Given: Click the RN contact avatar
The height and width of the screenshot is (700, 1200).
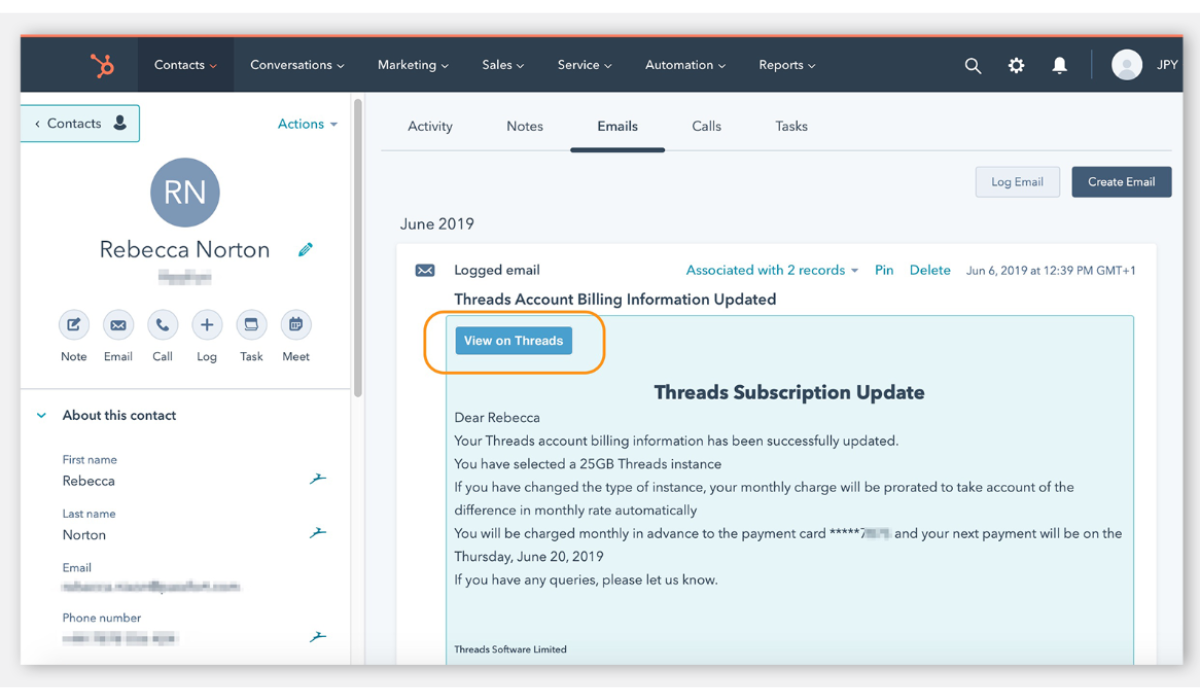Looking at the screenshot, I should click(x=185, y=192).
